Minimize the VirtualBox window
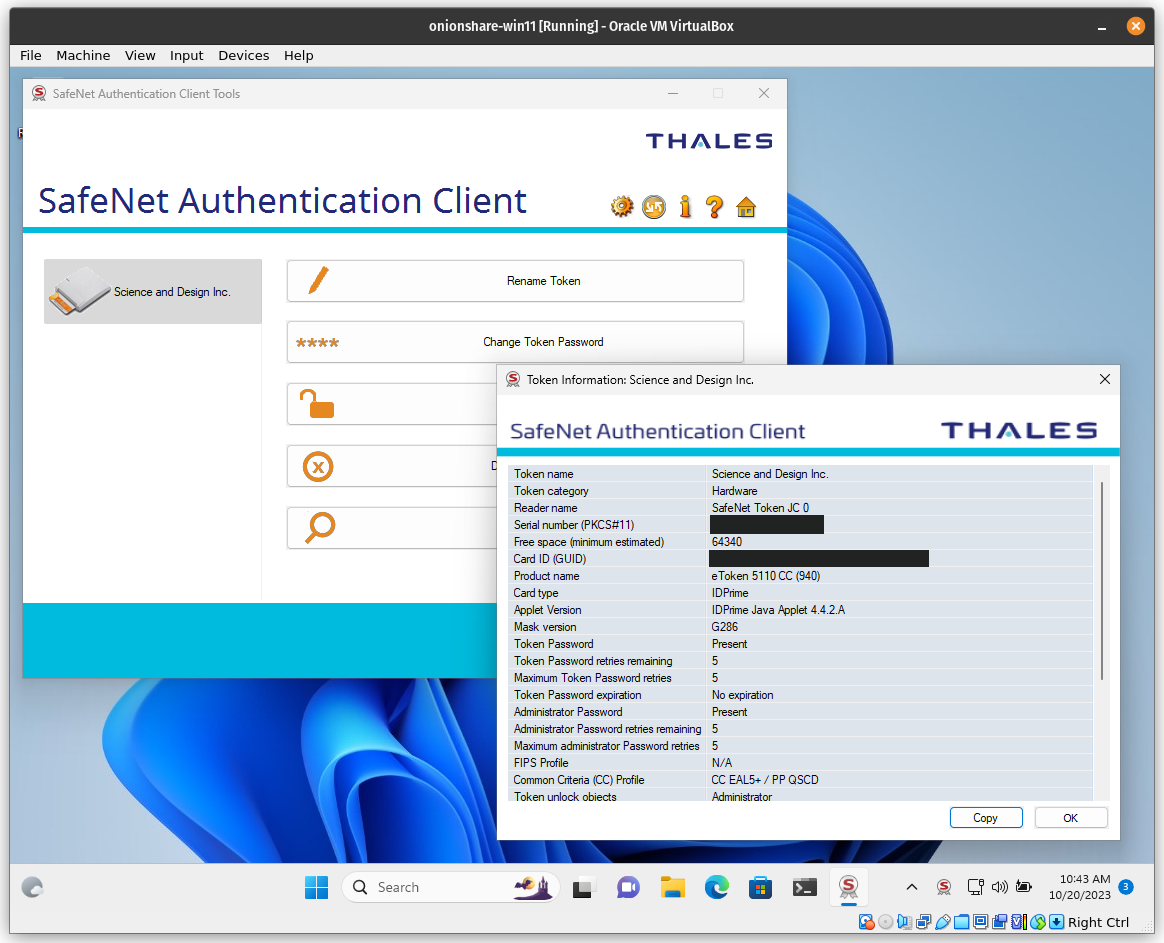Screen dimensions: 1164x943 click(1102, 26)
